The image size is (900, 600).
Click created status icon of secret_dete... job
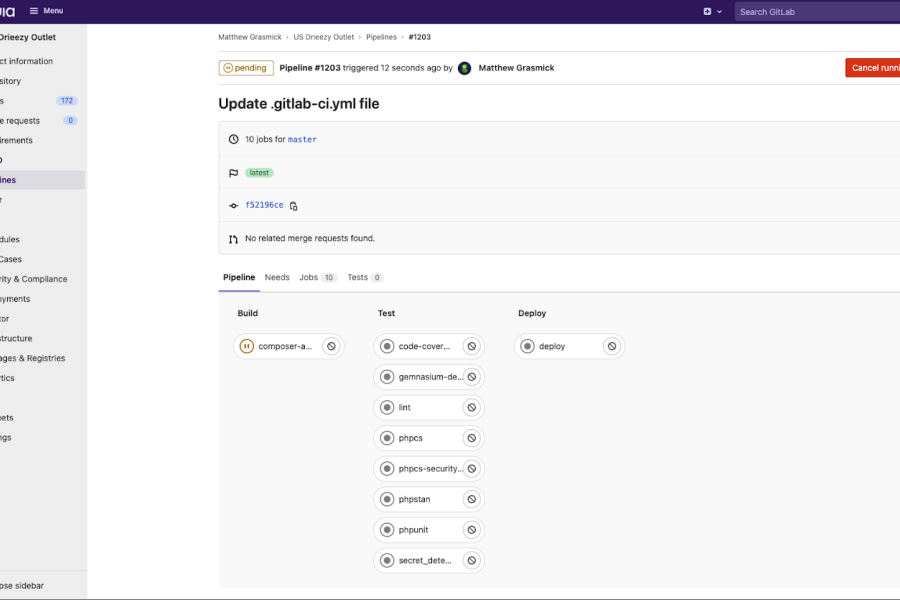tap(387, 560)
